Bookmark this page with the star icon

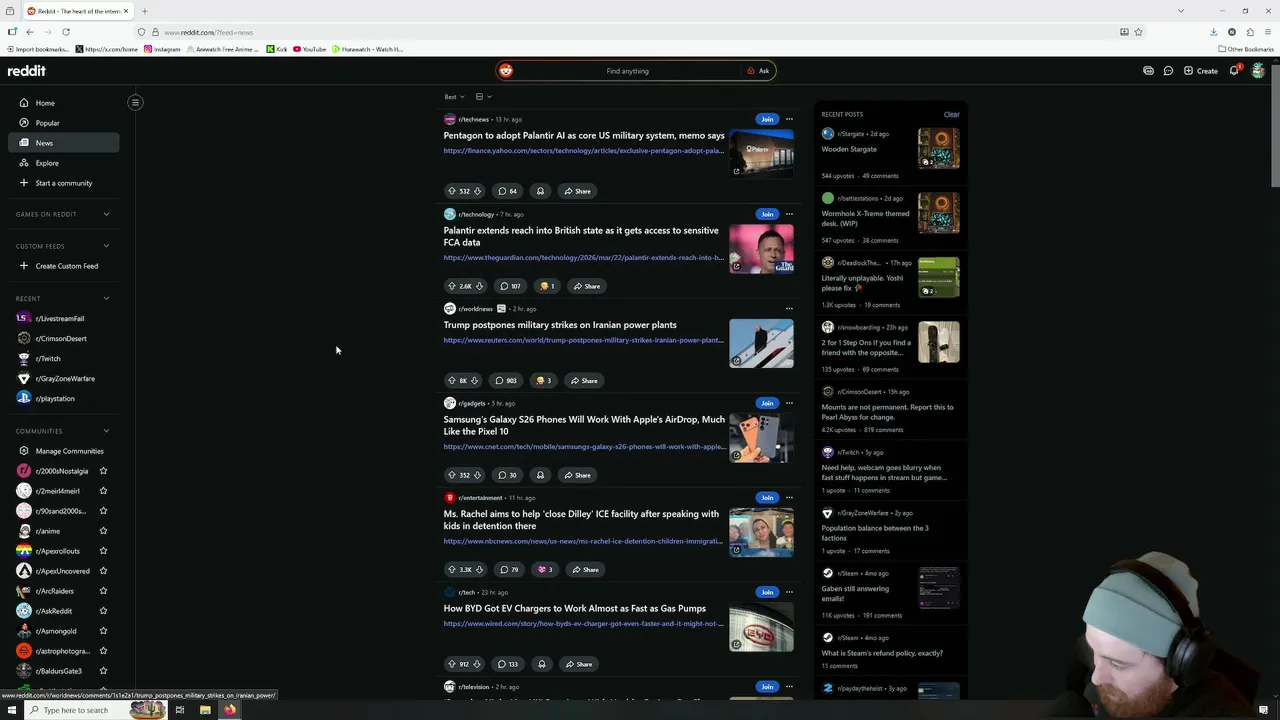(x=1138, y=32)
